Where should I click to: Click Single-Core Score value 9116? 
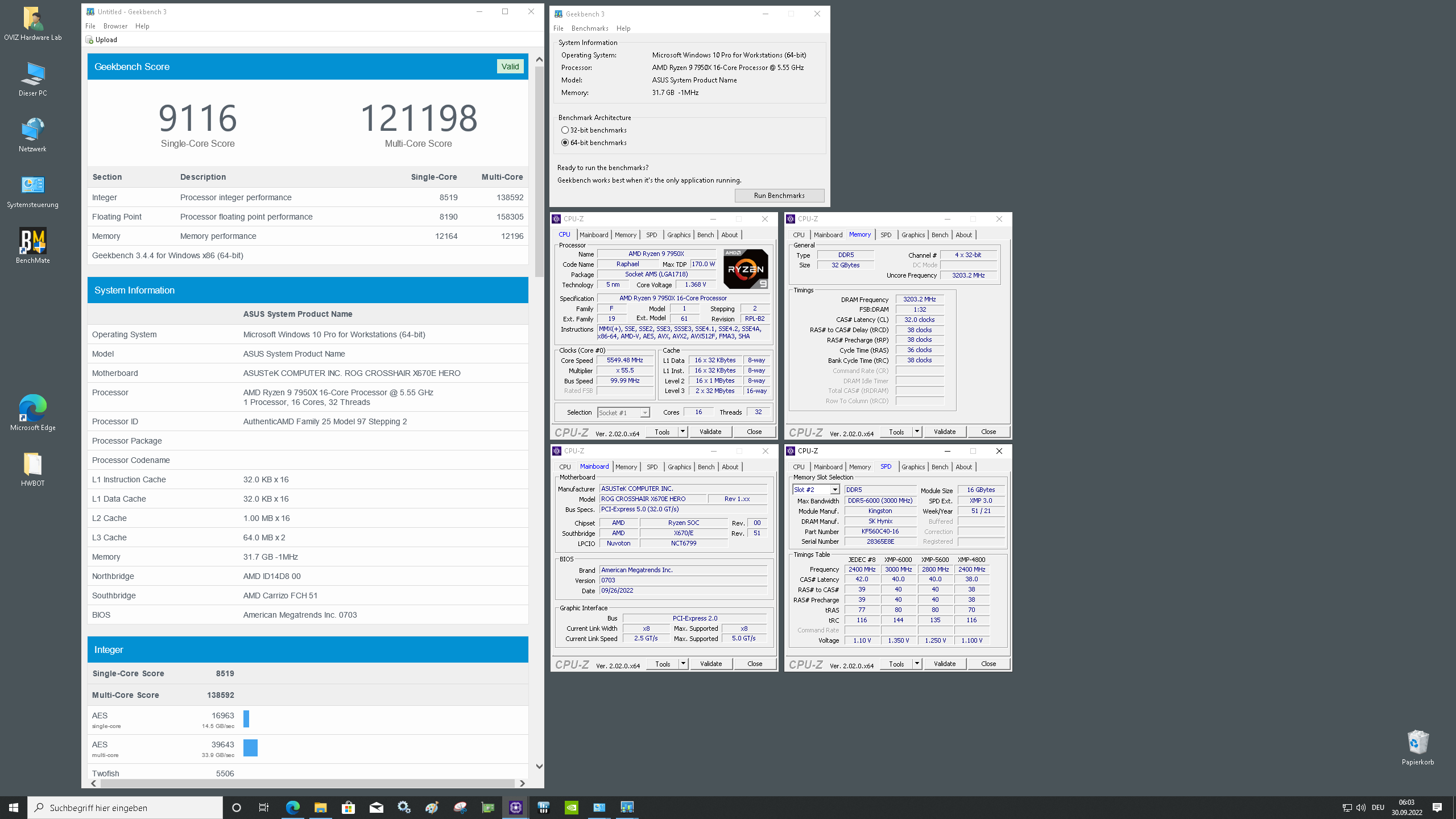coord(197,118)
